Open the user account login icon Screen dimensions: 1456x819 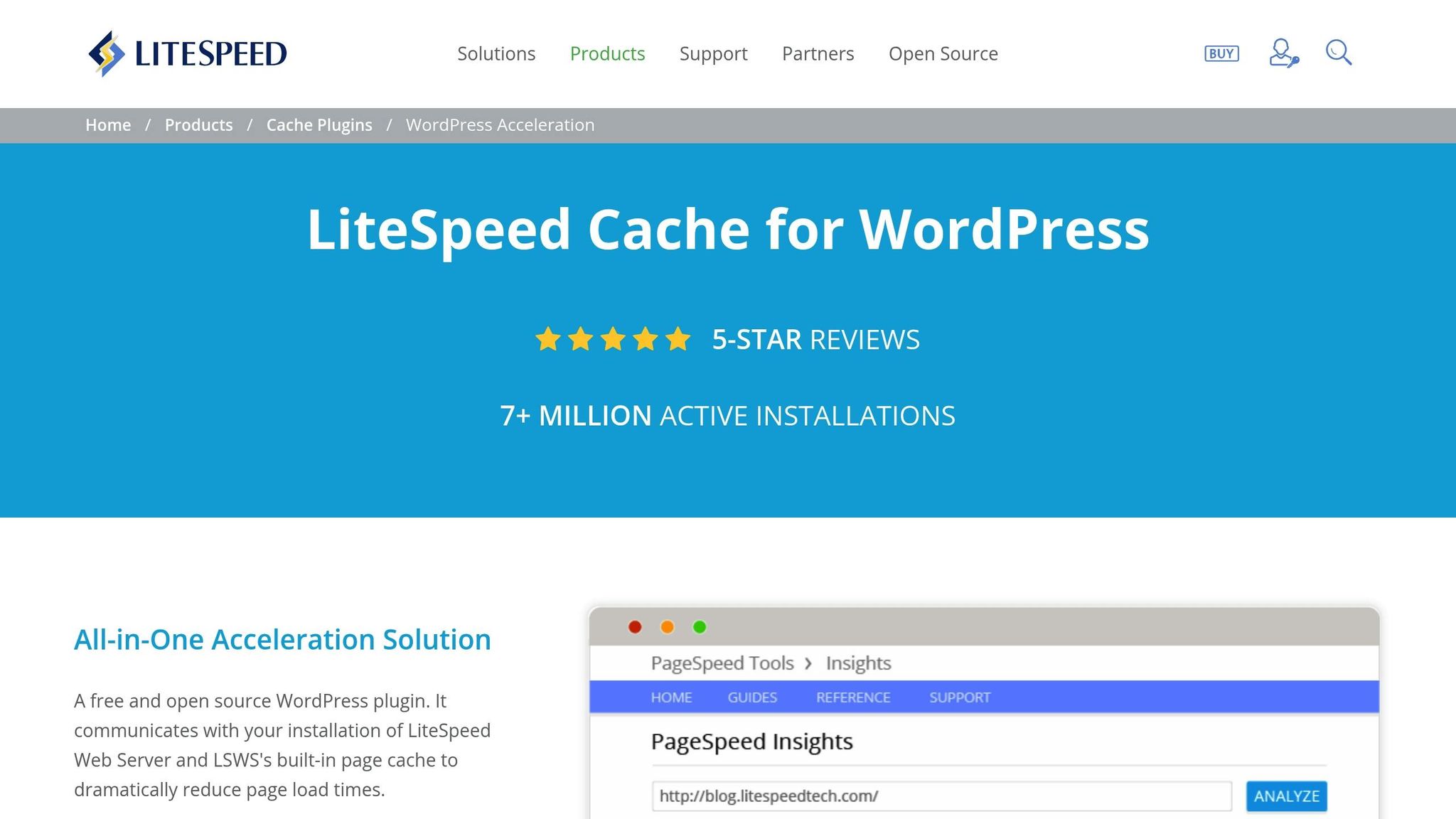(1284, 53)
